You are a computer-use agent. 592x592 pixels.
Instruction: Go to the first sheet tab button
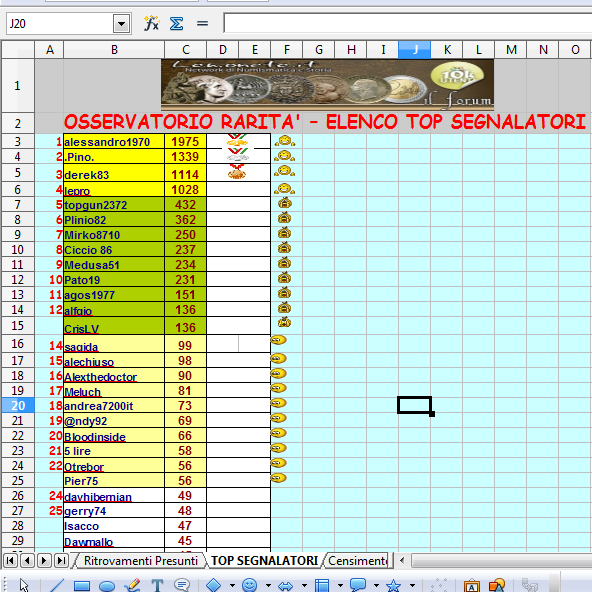point(10,560)
